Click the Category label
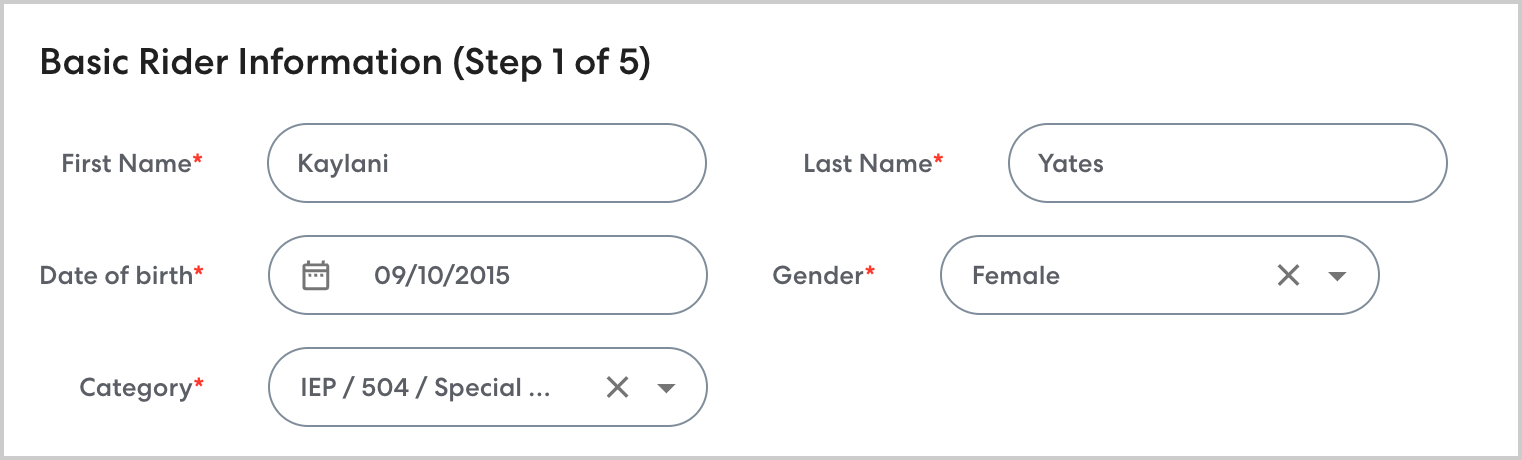Viewport: 1522px width, 460px height. [135, 387]
